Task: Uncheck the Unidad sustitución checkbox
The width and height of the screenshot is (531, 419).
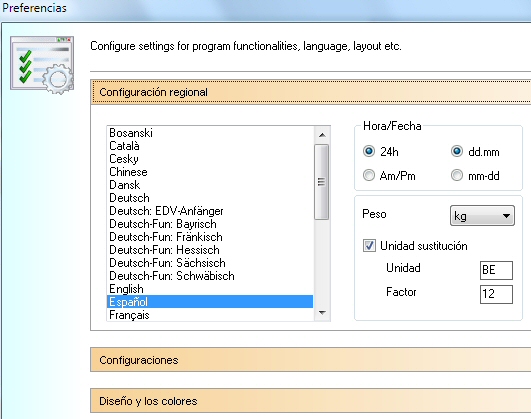Action: [369, 245]
